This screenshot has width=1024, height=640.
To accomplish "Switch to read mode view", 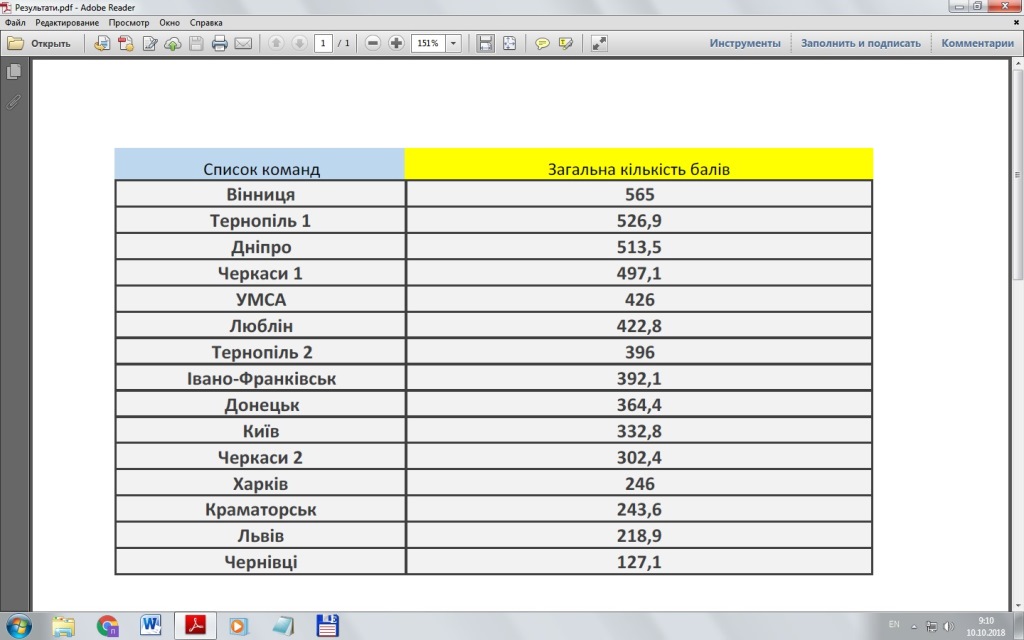I will click(599, 43).
